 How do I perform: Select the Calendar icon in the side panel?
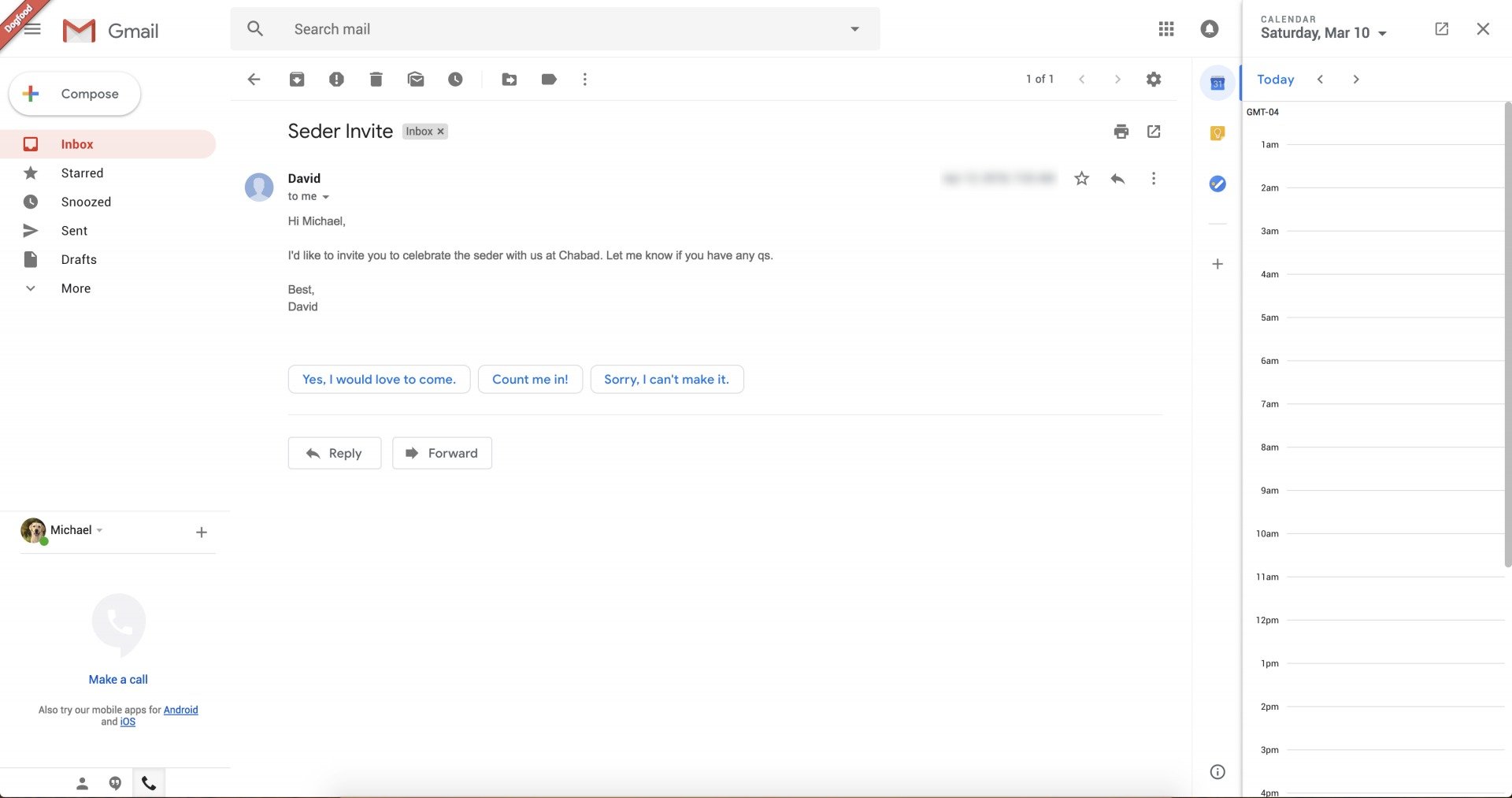click(x=1217, y=83)
